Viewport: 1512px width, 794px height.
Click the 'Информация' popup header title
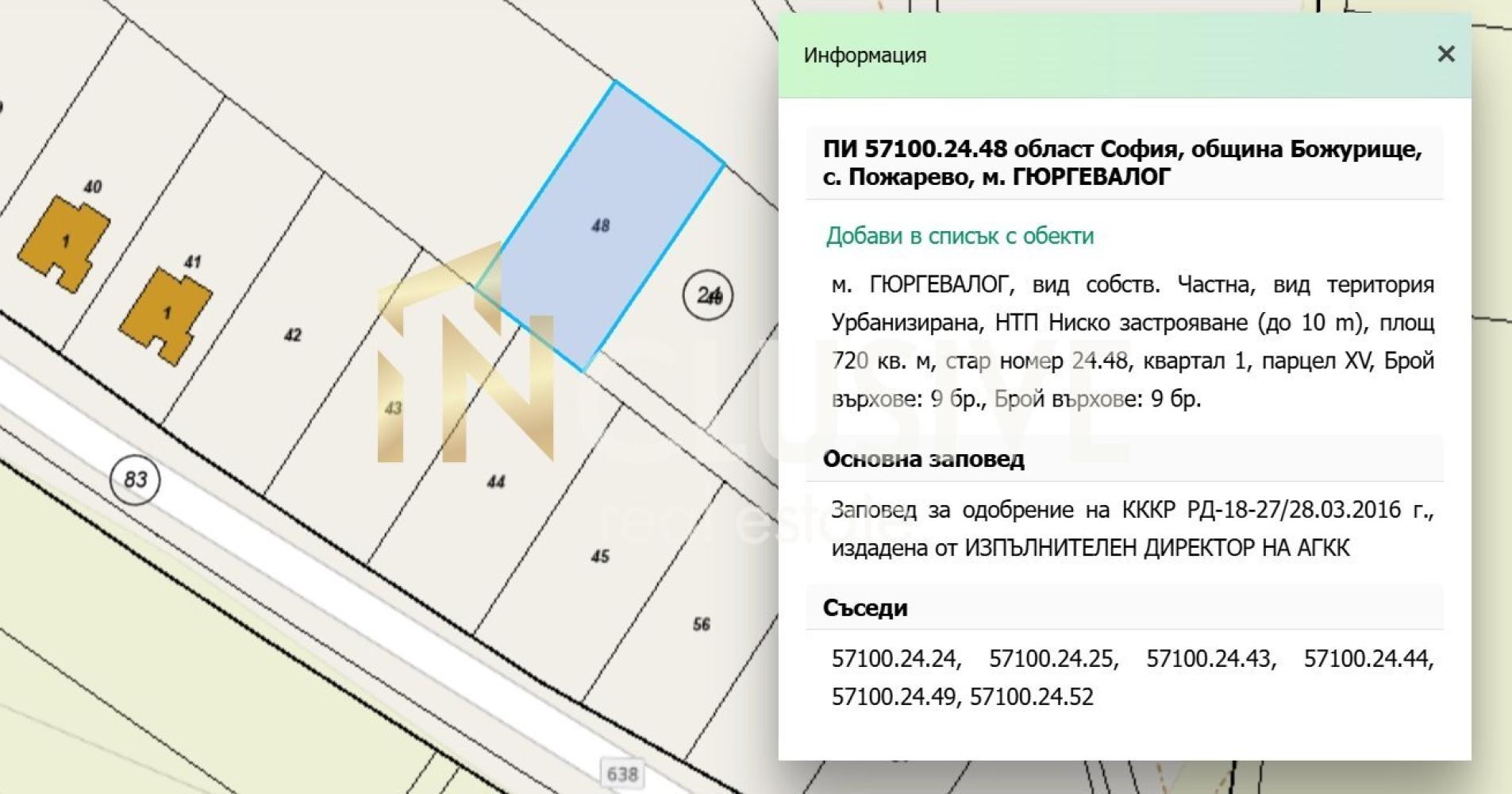(x=865, y=56)
